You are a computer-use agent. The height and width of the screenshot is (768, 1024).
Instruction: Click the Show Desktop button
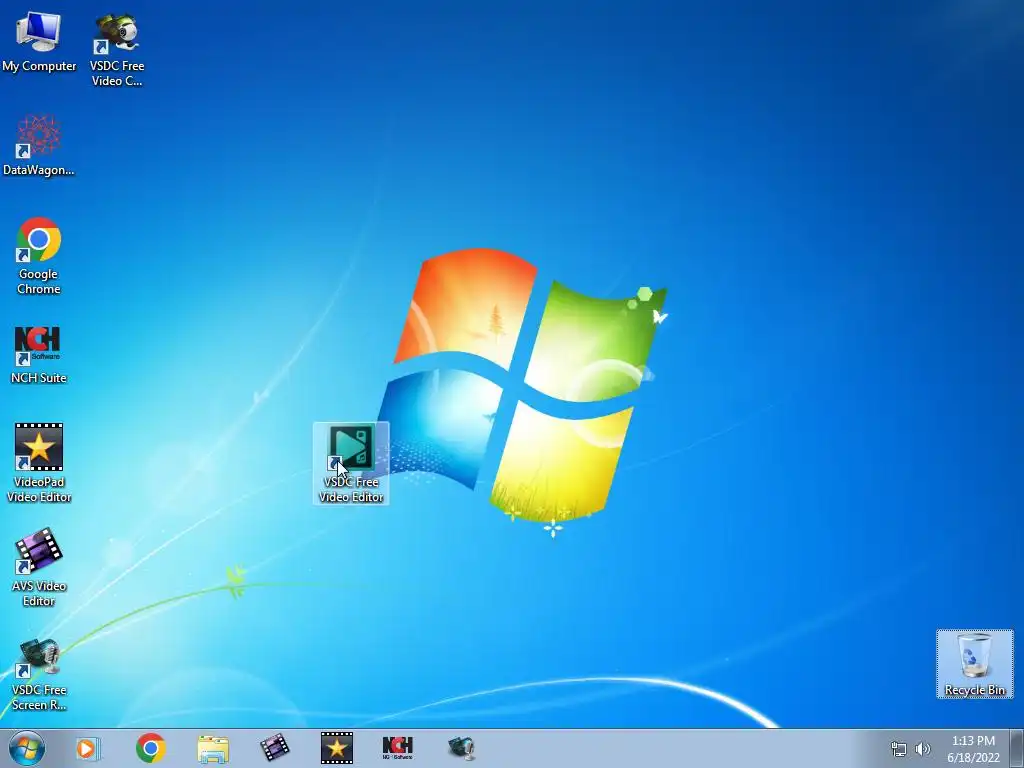coord(1017,748)
